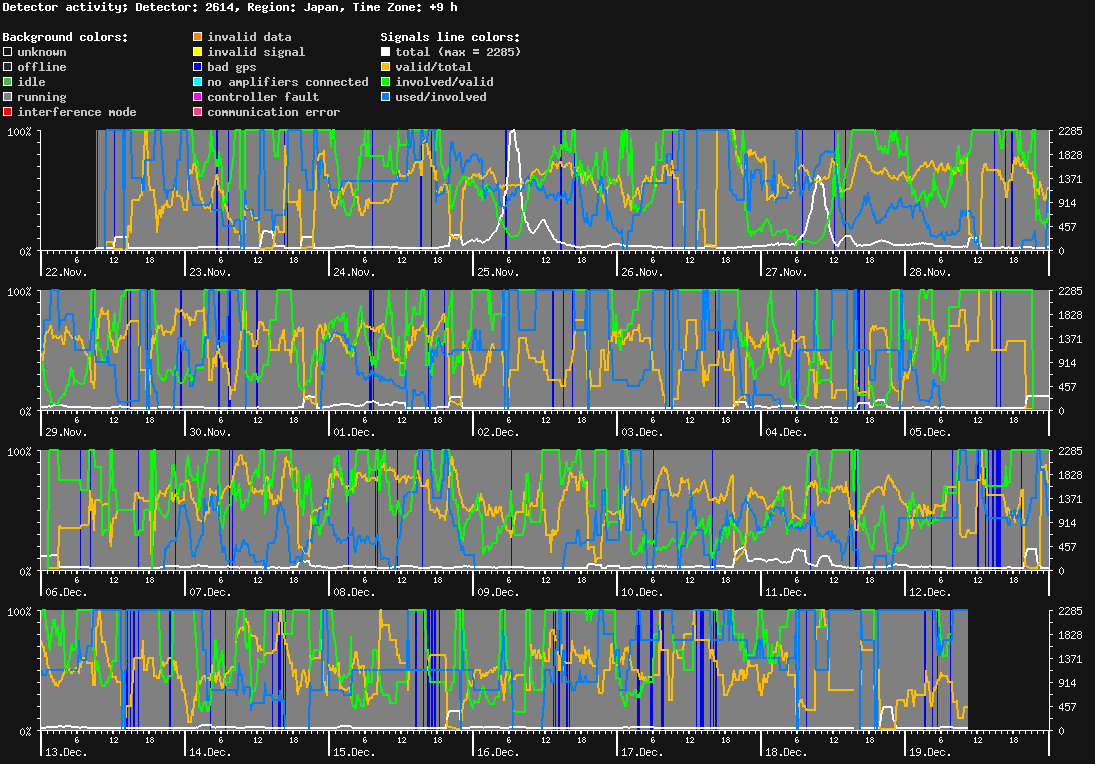This screenshot has height=764, width=1095.
Task: Click the 'used/involved' legend label
Action: point(441,97)
